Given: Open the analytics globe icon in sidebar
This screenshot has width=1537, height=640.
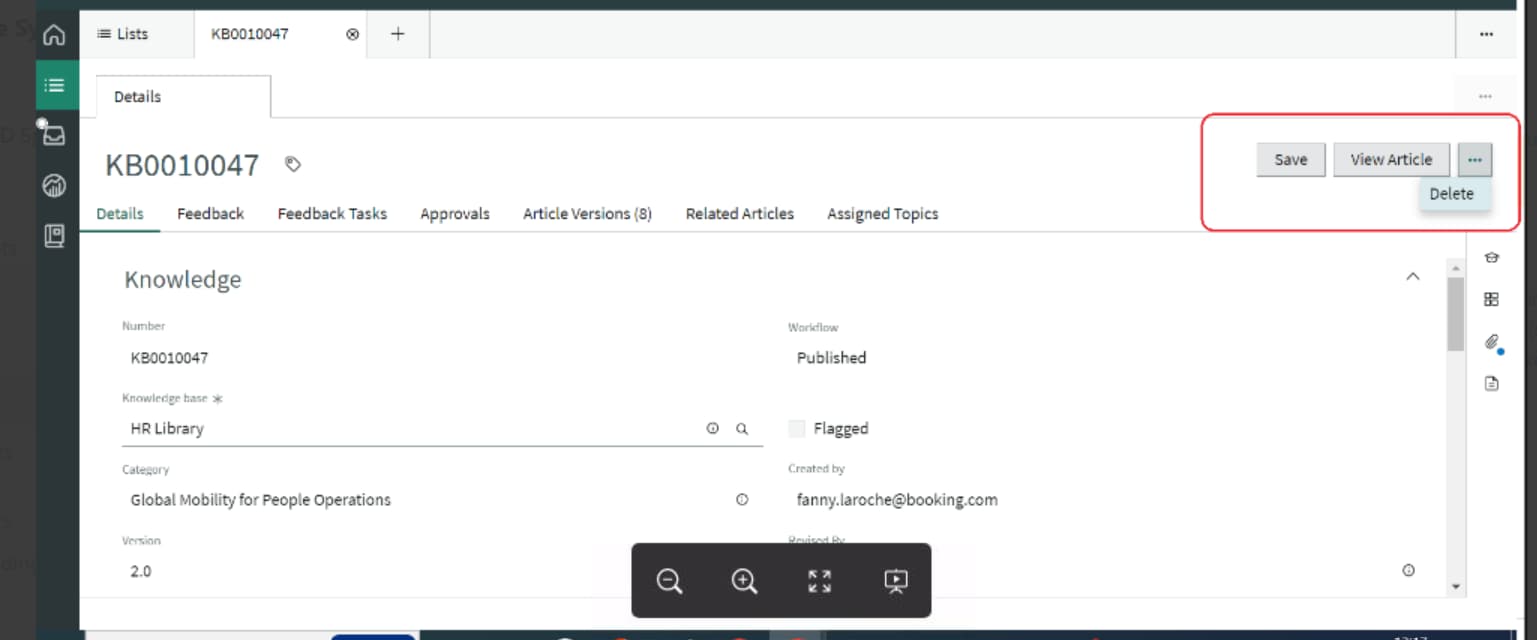Looking at the screenshot, I should pos(56,185).
